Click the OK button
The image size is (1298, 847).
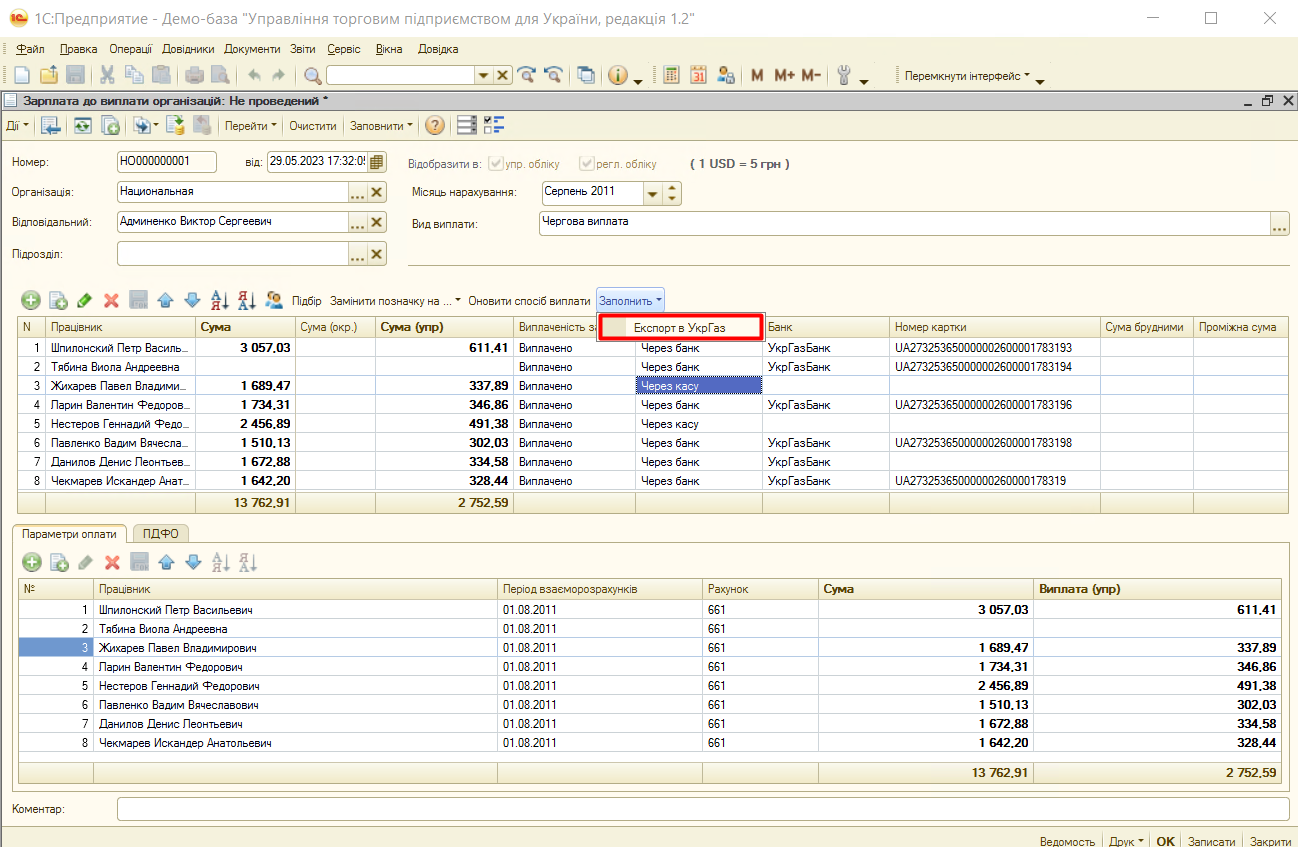click(x=1166, y=841)
